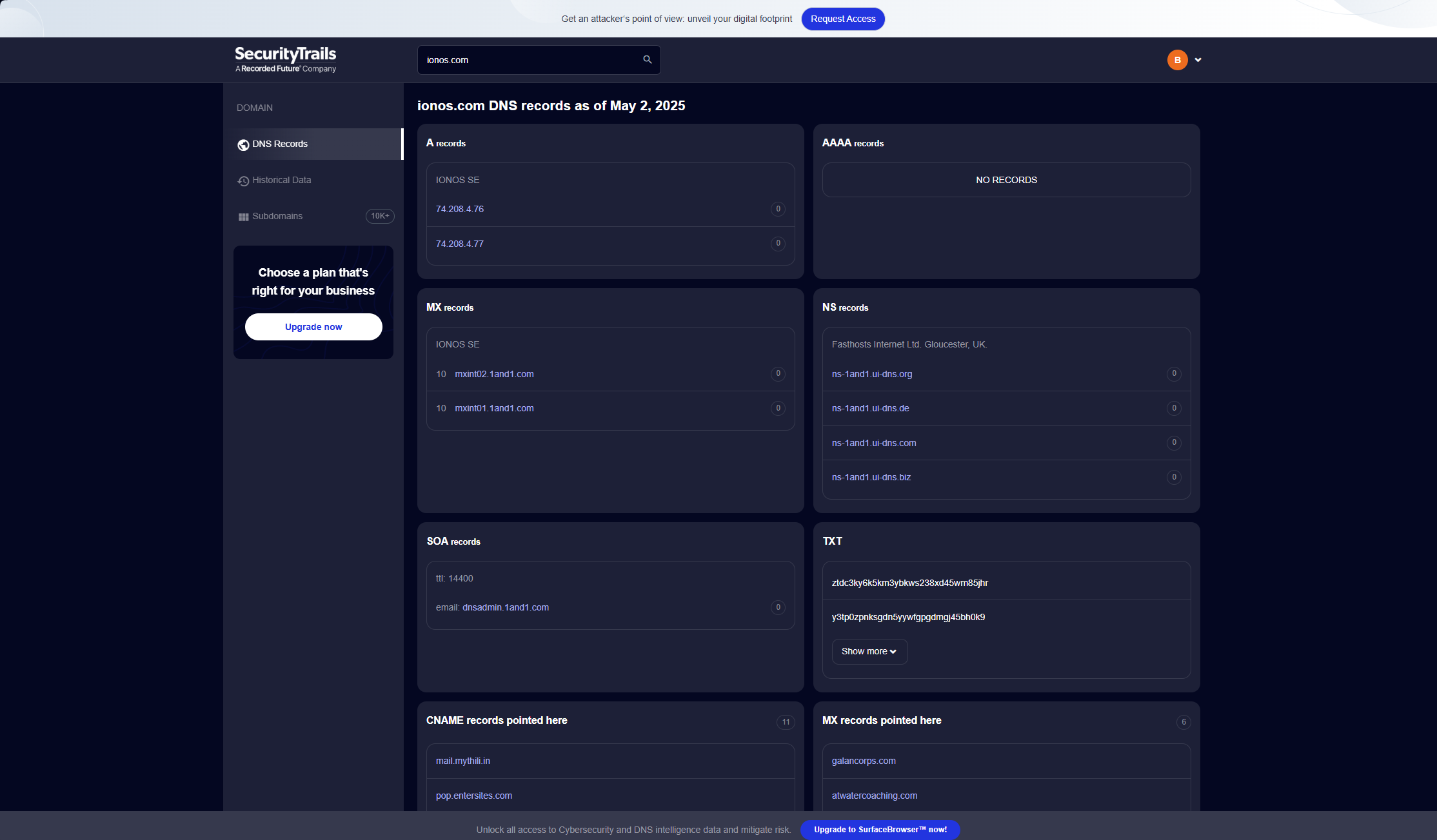Click the IONOS SE label in MX records
Screen dimensions: 1437x840
coord(457,344)
